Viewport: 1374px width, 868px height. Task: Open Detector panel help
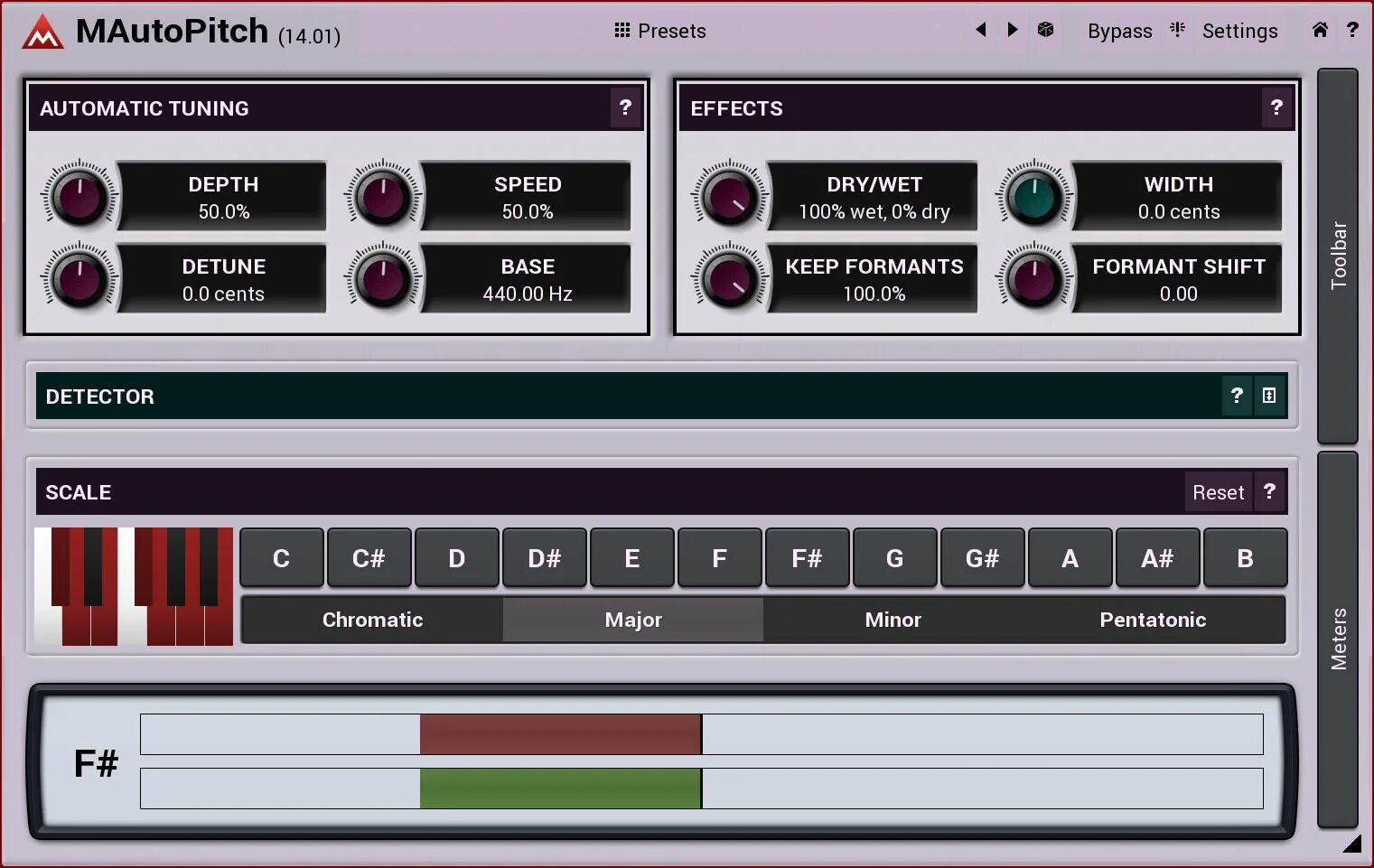coord(1237,396)
